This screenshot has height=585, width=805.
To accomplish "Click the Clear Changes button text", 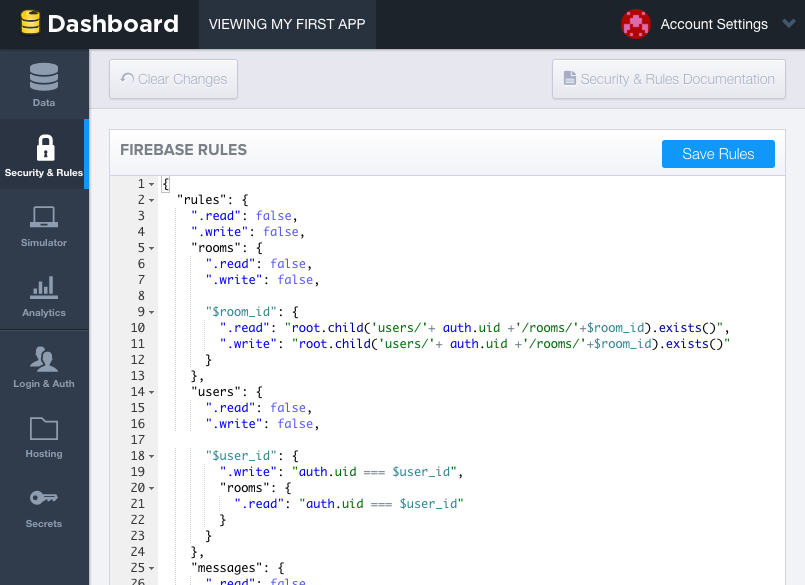I will (182, 79).
